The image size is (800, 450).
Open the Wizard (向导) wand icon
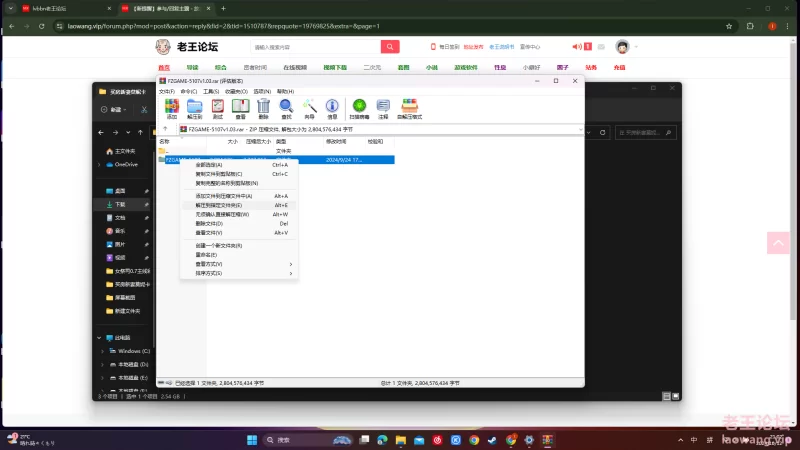309,109
